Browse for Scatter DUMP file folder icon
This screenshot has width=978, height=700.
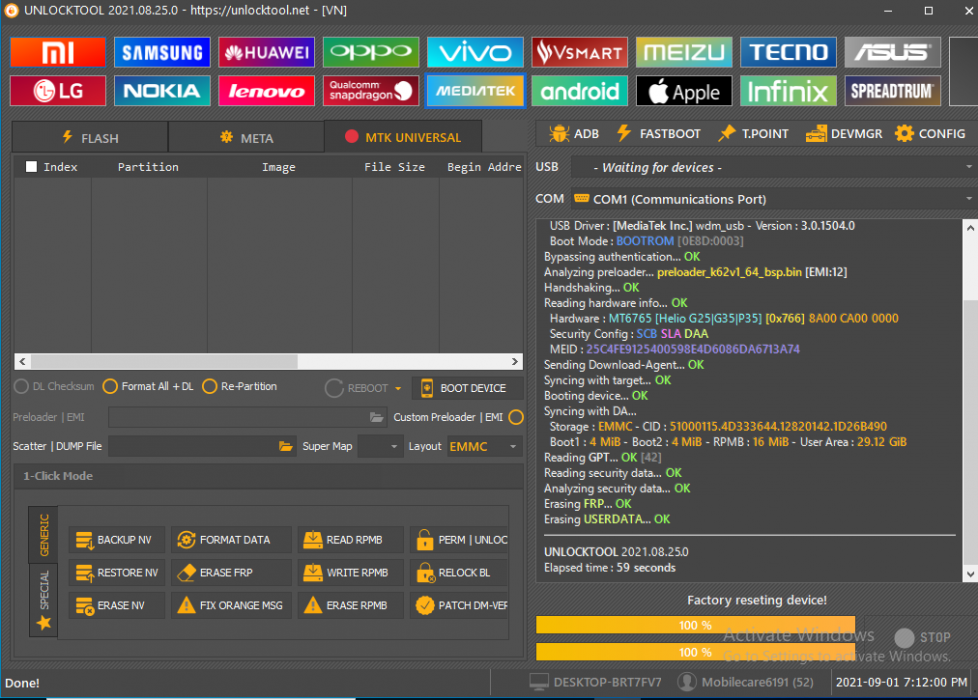pos(285,446)
